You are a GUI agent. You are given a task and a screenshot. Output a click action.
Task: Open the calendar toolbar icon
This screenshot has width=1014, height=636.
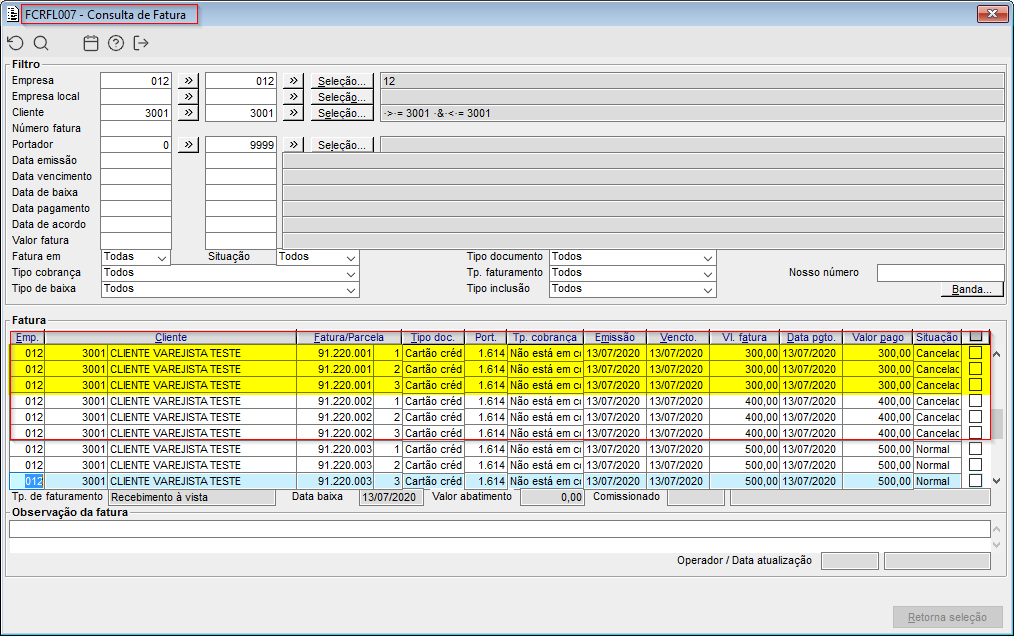[x=91, y=43]
